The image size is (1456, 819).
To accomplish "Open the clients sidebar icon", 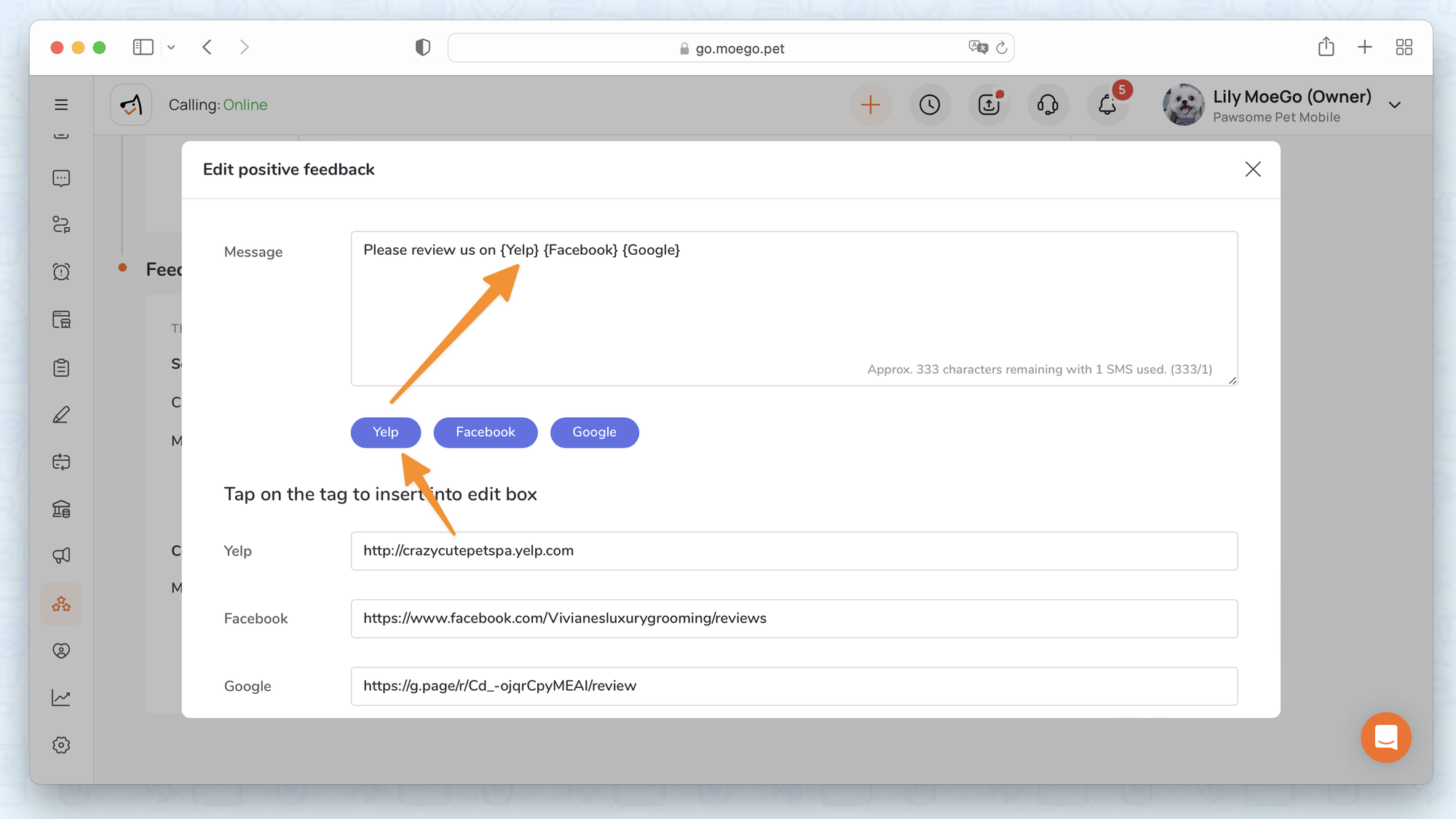I will pyautogui.click(x=61, y=225).
